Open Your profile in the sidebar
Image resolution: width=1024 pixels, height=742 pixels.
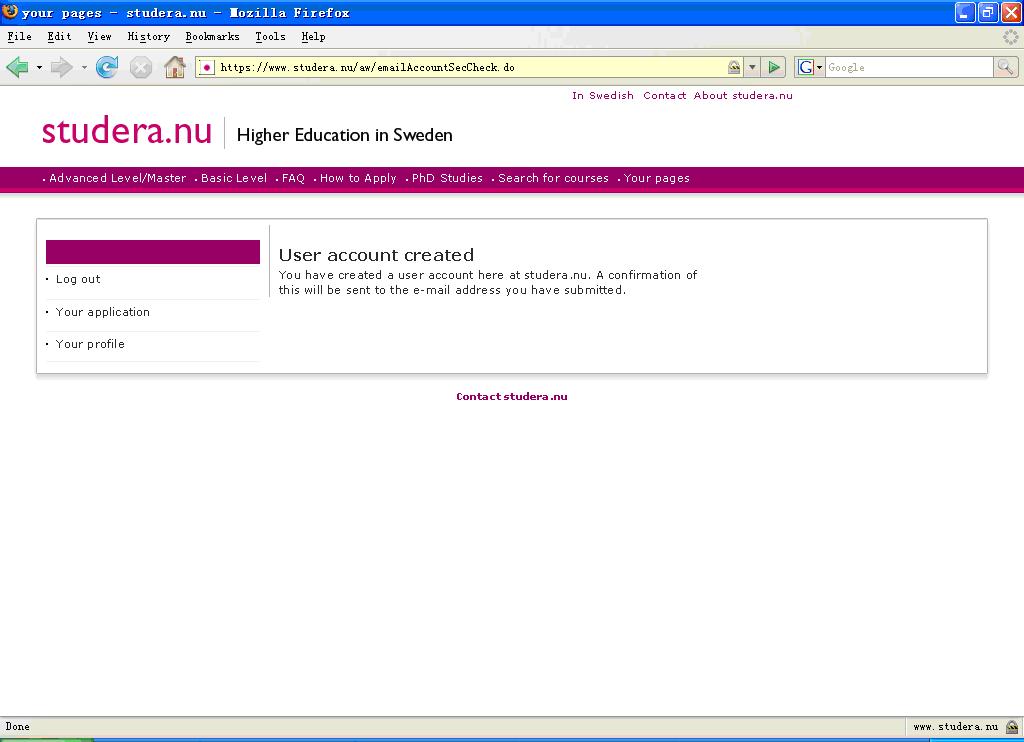click(90, 344)
